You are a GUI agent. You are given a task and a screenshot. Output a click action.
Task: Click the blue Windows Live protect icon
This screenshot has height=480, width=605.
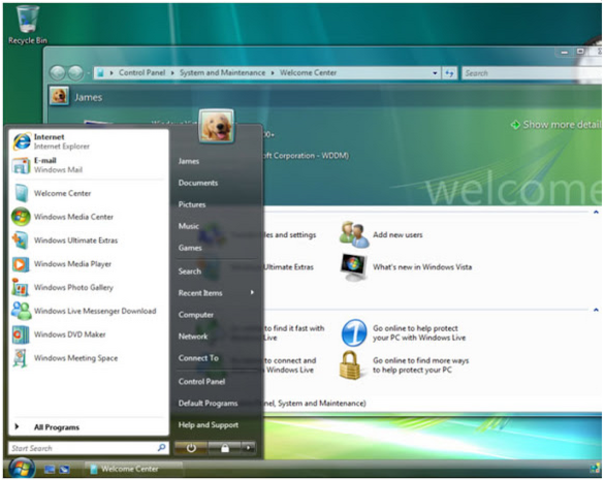click(x=354, y=333)
